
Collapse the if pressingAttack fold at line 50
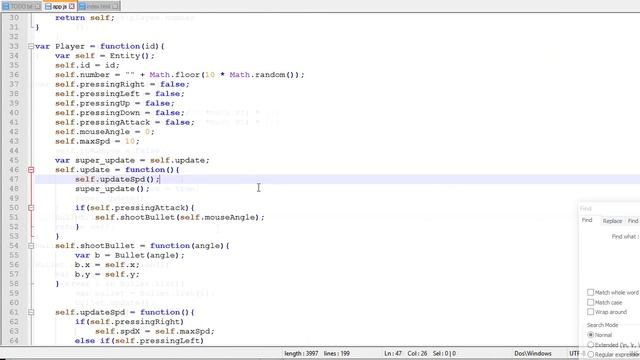[x=31, y=208]
